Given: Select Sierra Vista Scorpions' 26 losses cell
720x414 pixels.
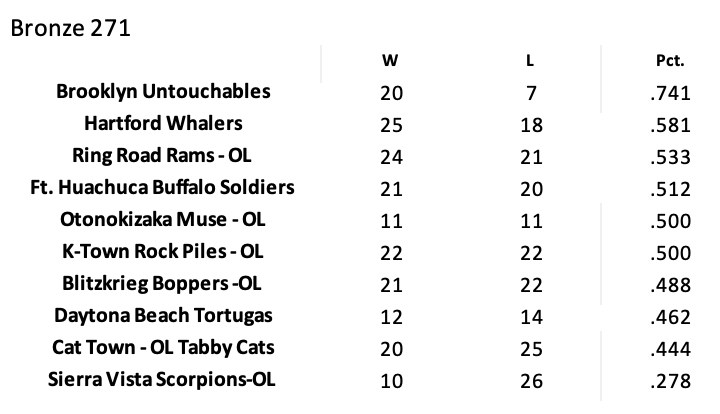Looking at the screenshot, I should pos(530,381).
